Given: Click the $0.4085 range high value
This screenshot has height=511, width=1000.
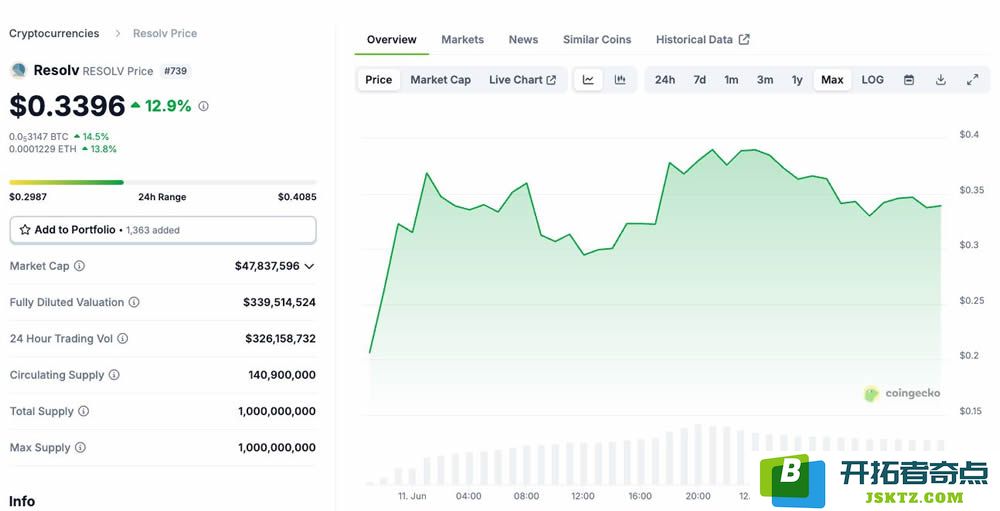Looking at the screenshot, I should point(297,196).
